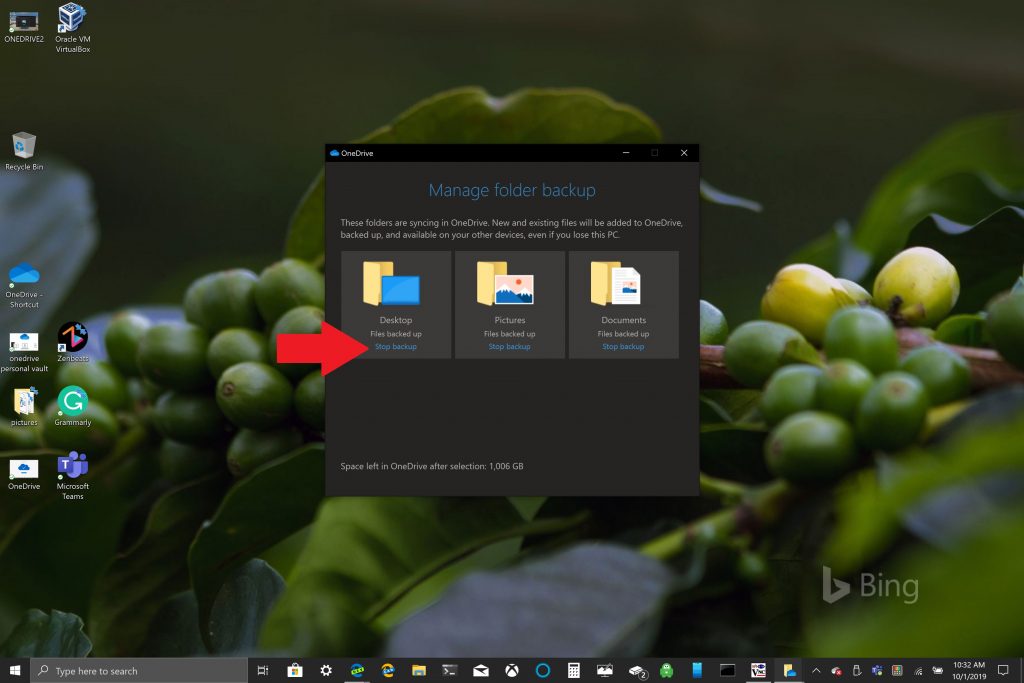This screenshot has width=1024, height=683.
Task: Stop backup for the Documents folder
Action: coord(623,347)
